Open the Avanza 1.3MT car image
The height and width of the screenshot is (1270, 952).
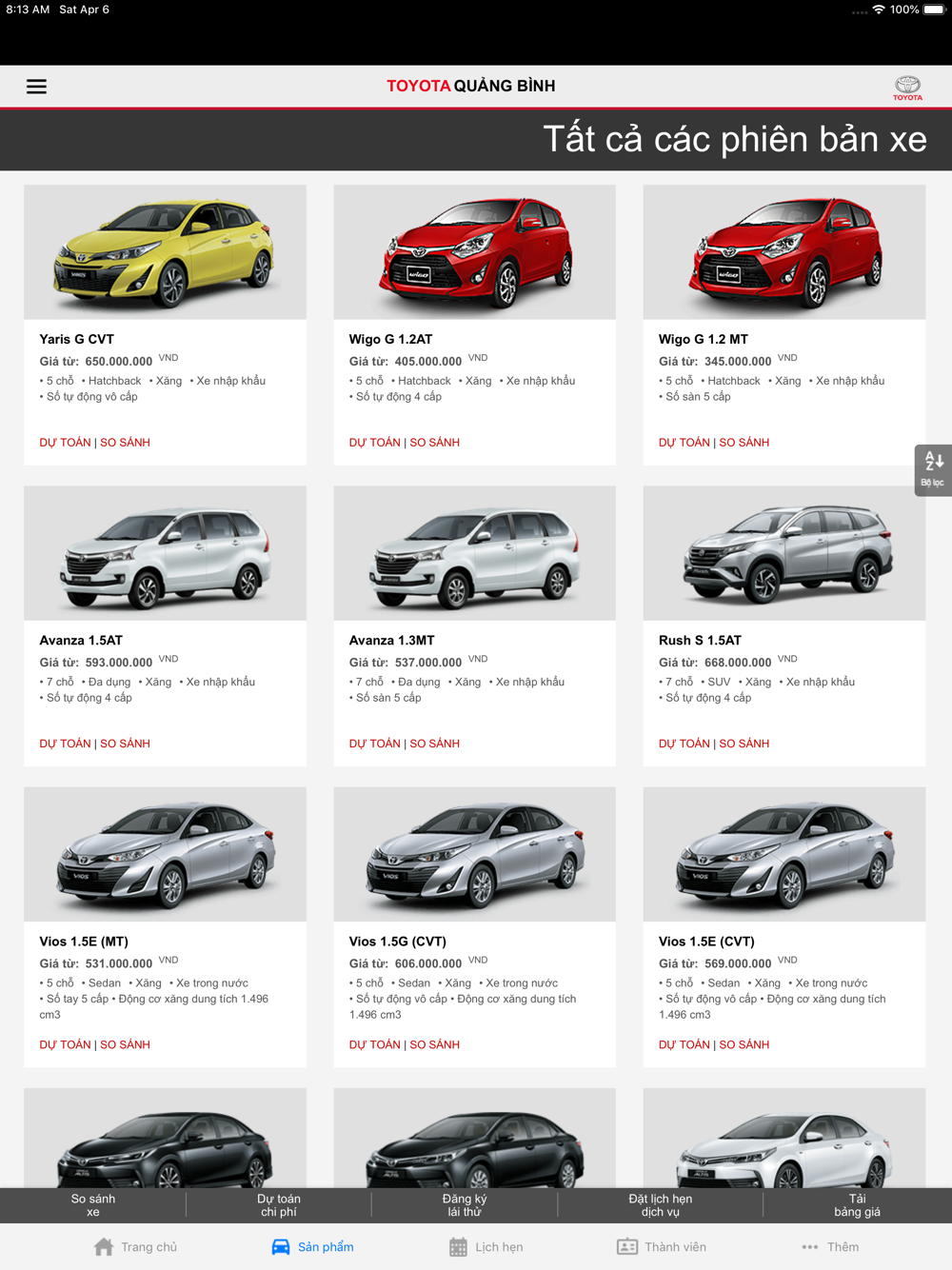pyautogui.click(x=475, y=553)
